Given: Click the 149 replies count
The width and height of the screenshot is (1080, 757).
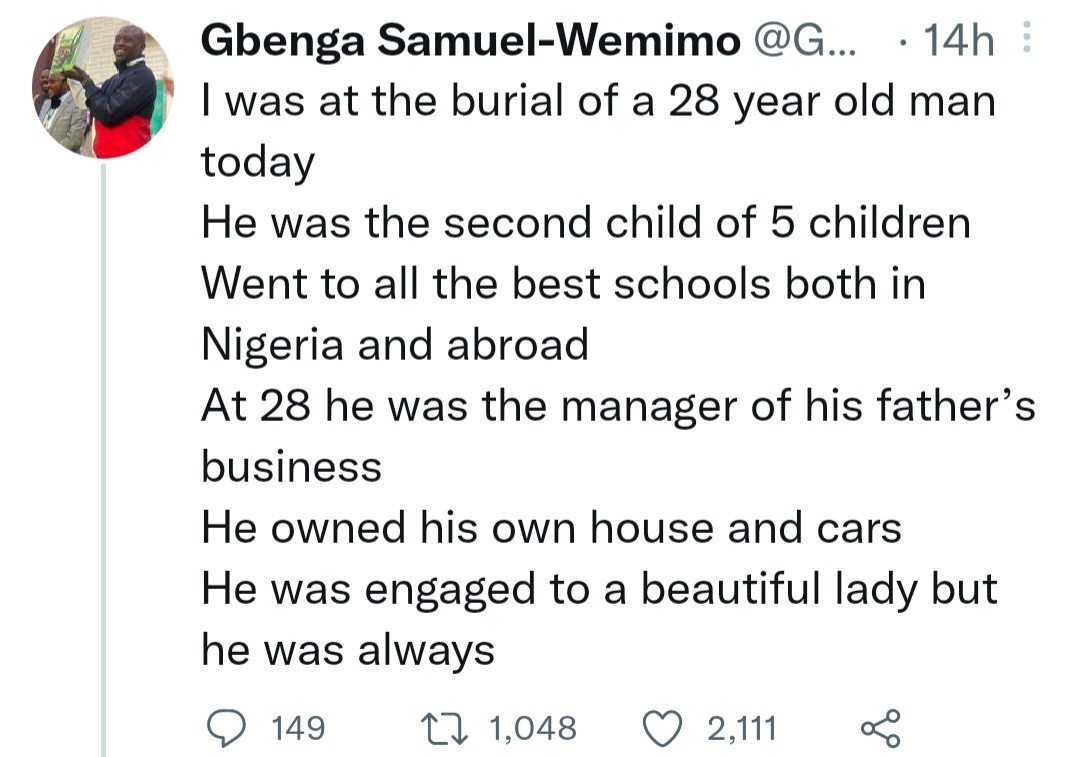Looking at the screenshot, I should 298,727.
